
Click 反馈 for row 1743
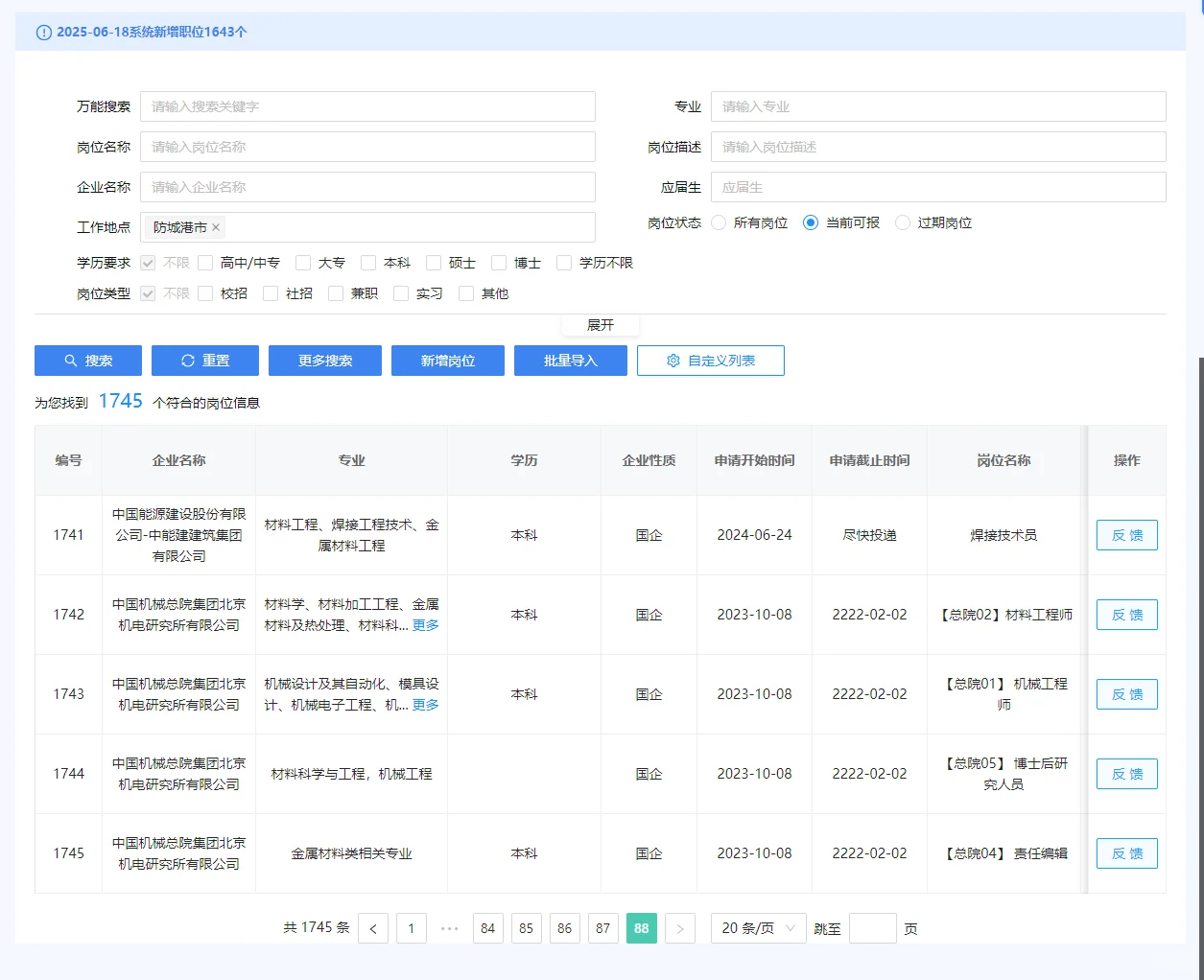[1127, 694]
